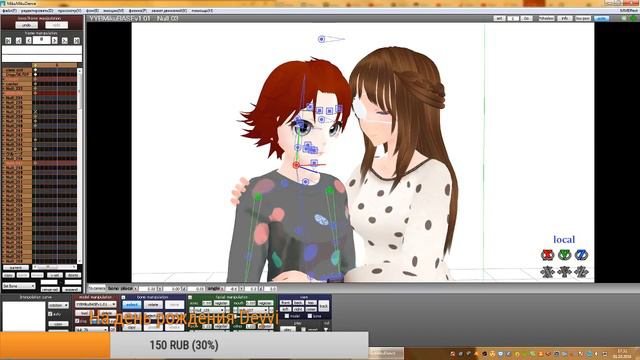
Task: Click the track button in view panel
Action: click(324, 306)
